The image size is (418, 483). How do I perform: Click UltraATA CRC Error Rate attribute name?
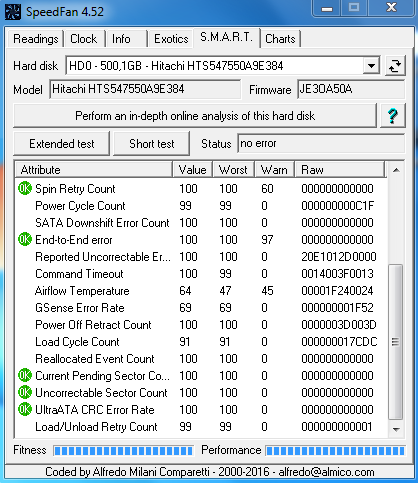click(95, 410)
